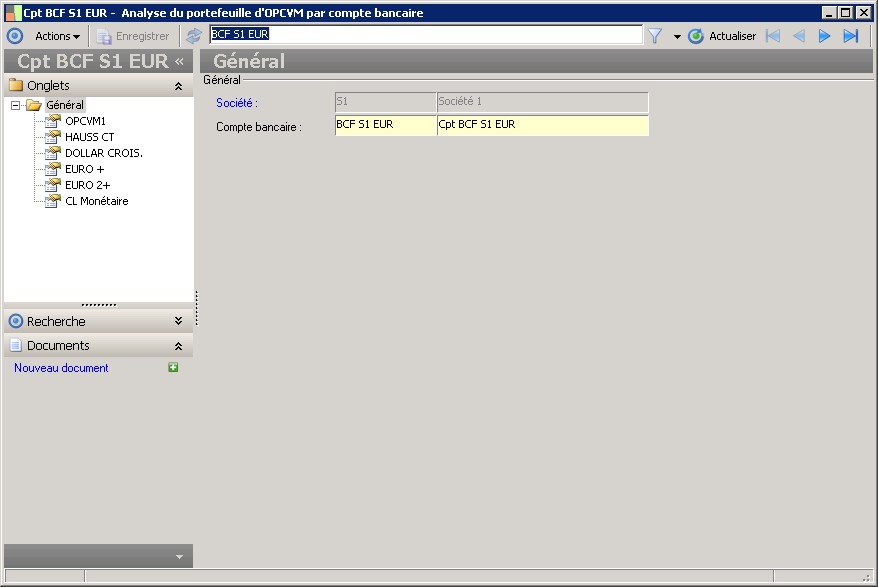Open the filter dropdown arrow
This screenshot has width=878, height=587.
coord(677,37)
